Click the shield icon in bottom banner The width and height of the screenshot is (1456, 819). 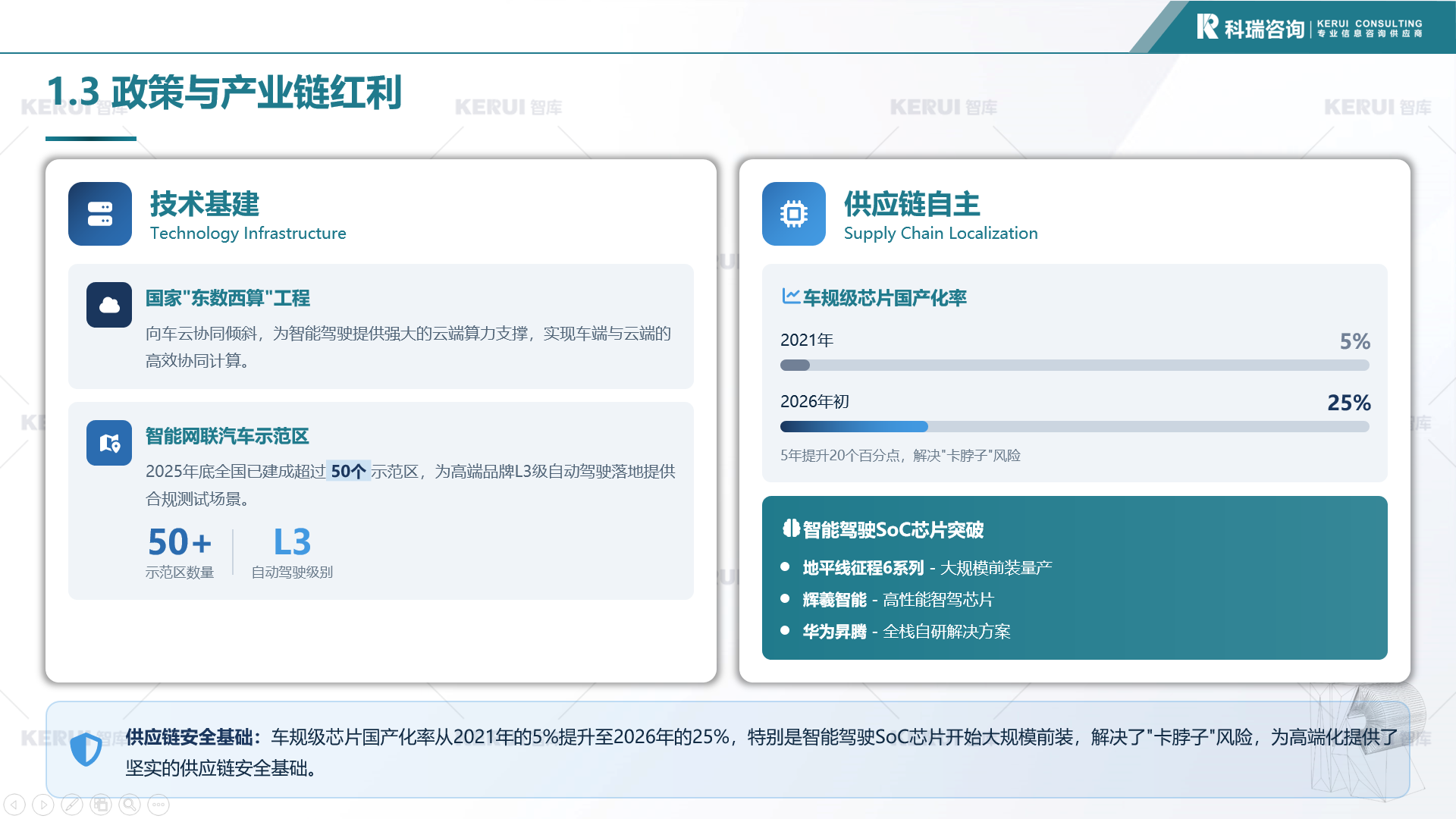[x=86, y=749]
